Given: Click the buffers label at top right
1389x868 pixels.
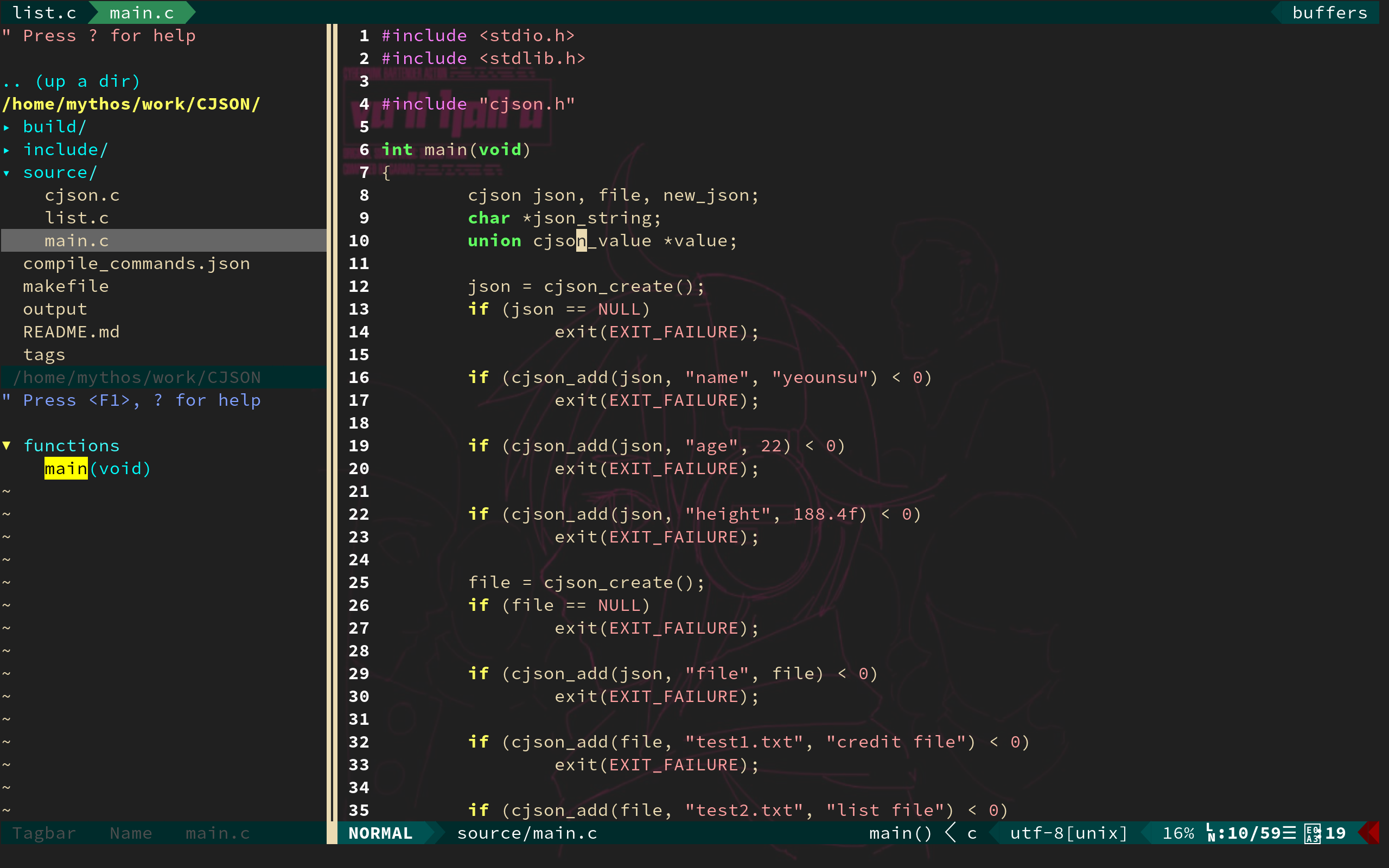Looking at the screenshot, I should click(x=1329, y=12).
